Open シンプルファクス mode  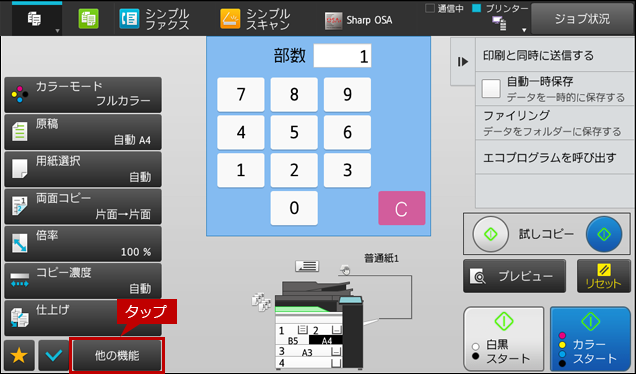[155, 19]
